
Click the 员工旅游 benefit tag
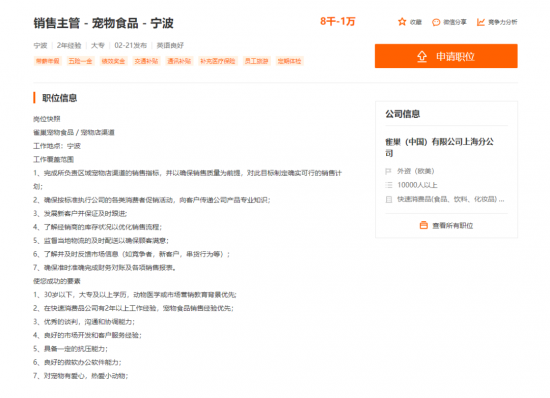(256, 61)
